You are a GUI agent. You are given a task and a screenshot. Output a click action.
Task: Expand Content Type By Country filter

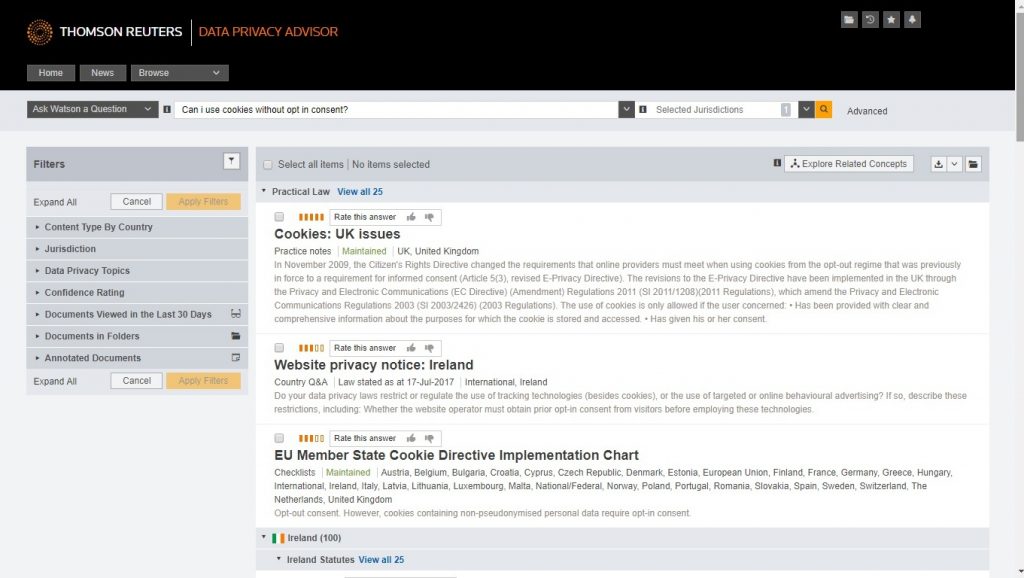137,227
